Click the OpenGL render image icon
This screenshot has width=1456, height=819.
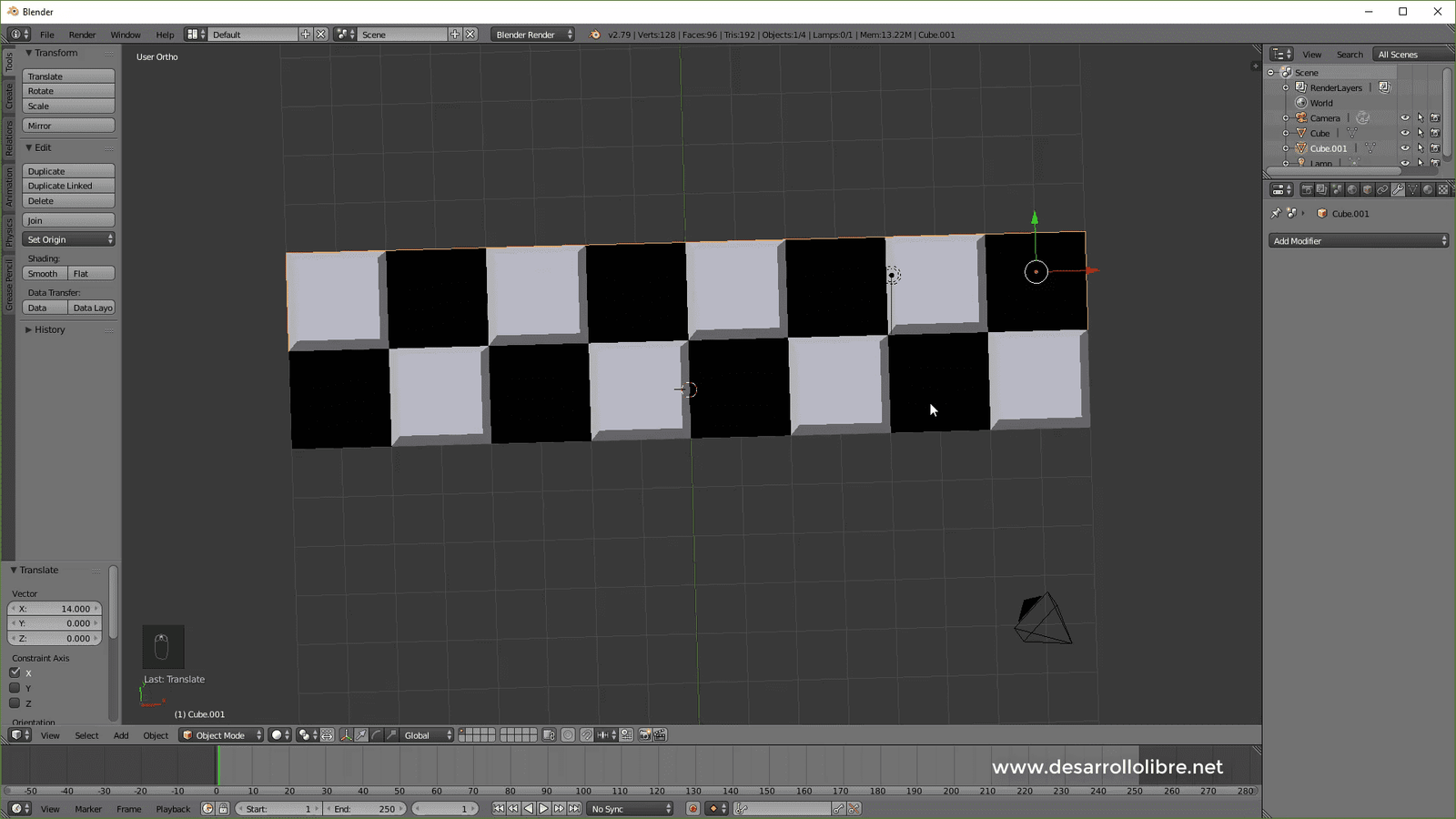coord(645,735)
